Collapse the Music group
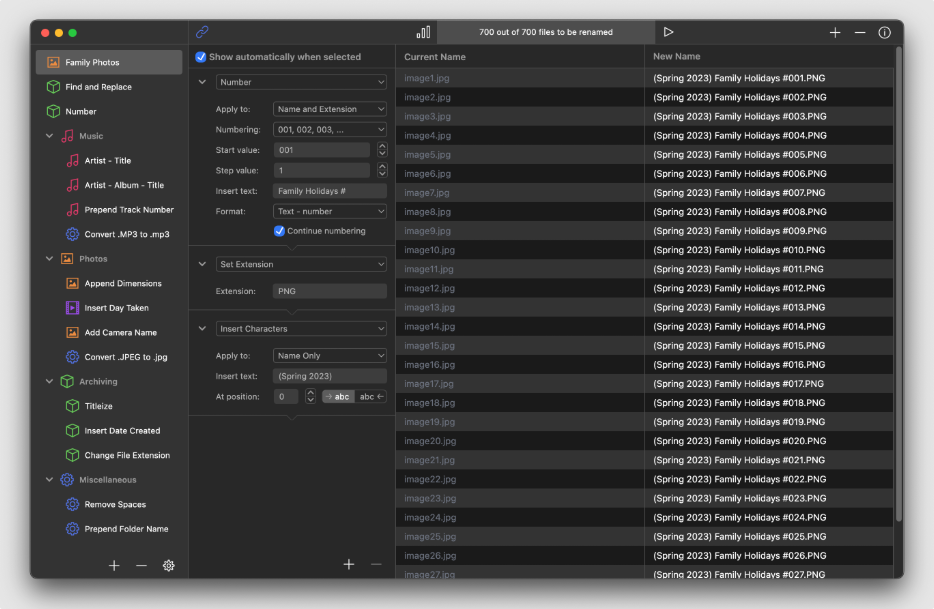Screen dimensions: 934x609 coord(49,136)
